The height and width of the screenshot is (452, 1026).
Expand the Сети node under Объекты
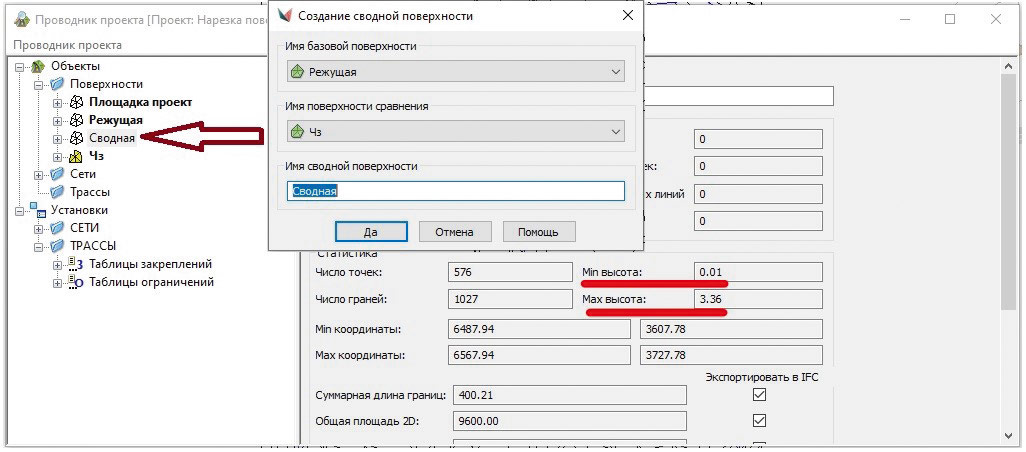(x=39, y=174)
